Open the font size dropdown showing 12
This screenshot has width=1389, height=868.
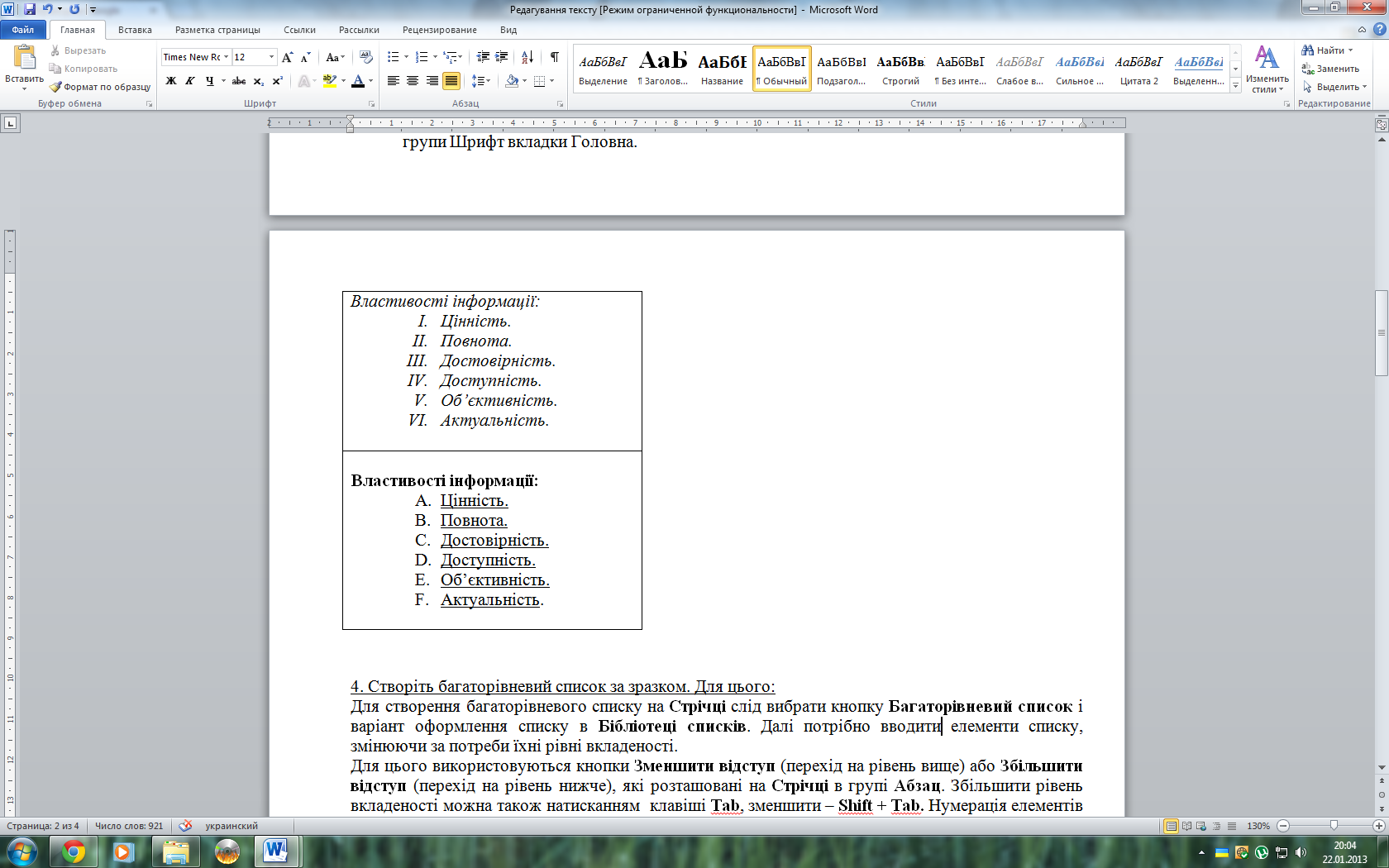[x=271, y=57]
